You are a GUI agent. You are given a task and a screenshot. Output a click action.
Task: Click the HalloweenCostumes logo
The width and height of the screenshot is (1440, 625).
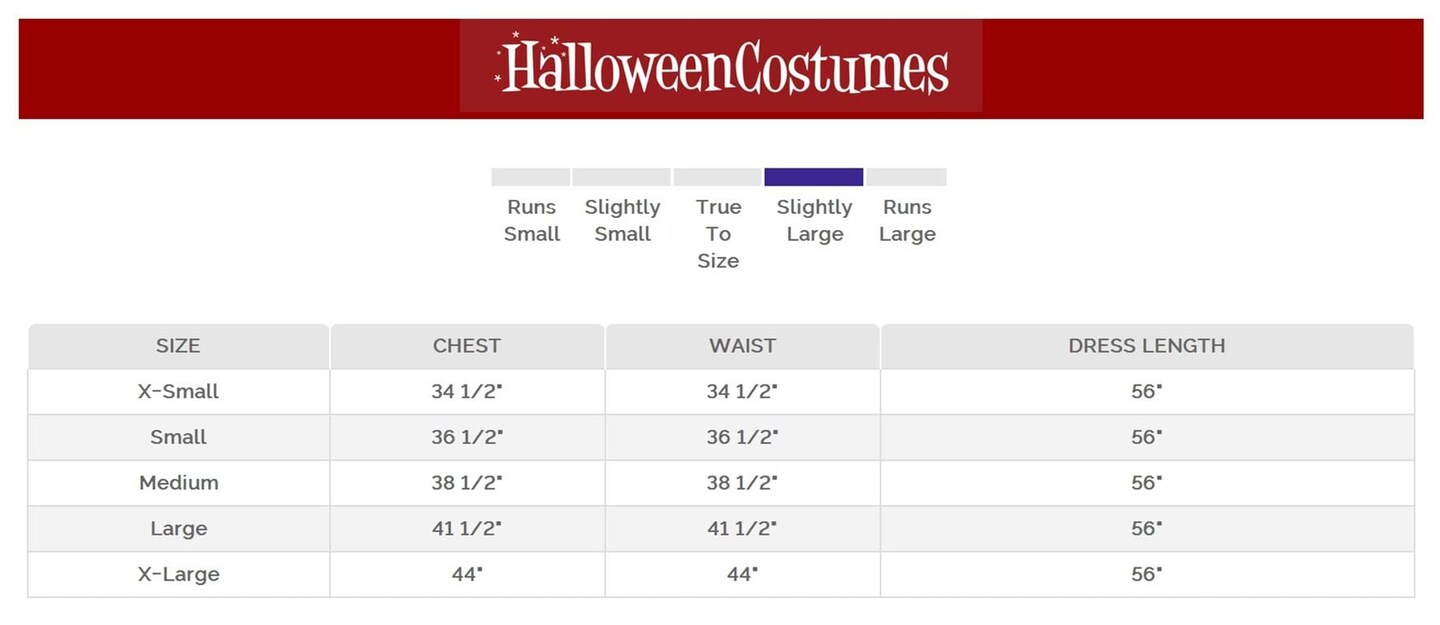tap(721, 67)
